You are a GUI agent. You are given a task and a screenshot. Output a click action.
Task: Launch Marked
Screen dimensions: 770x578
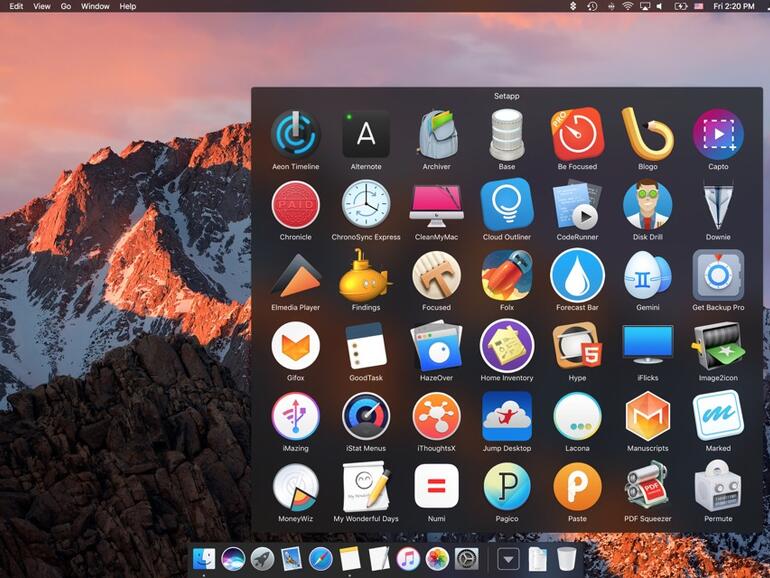pos(718,416)
